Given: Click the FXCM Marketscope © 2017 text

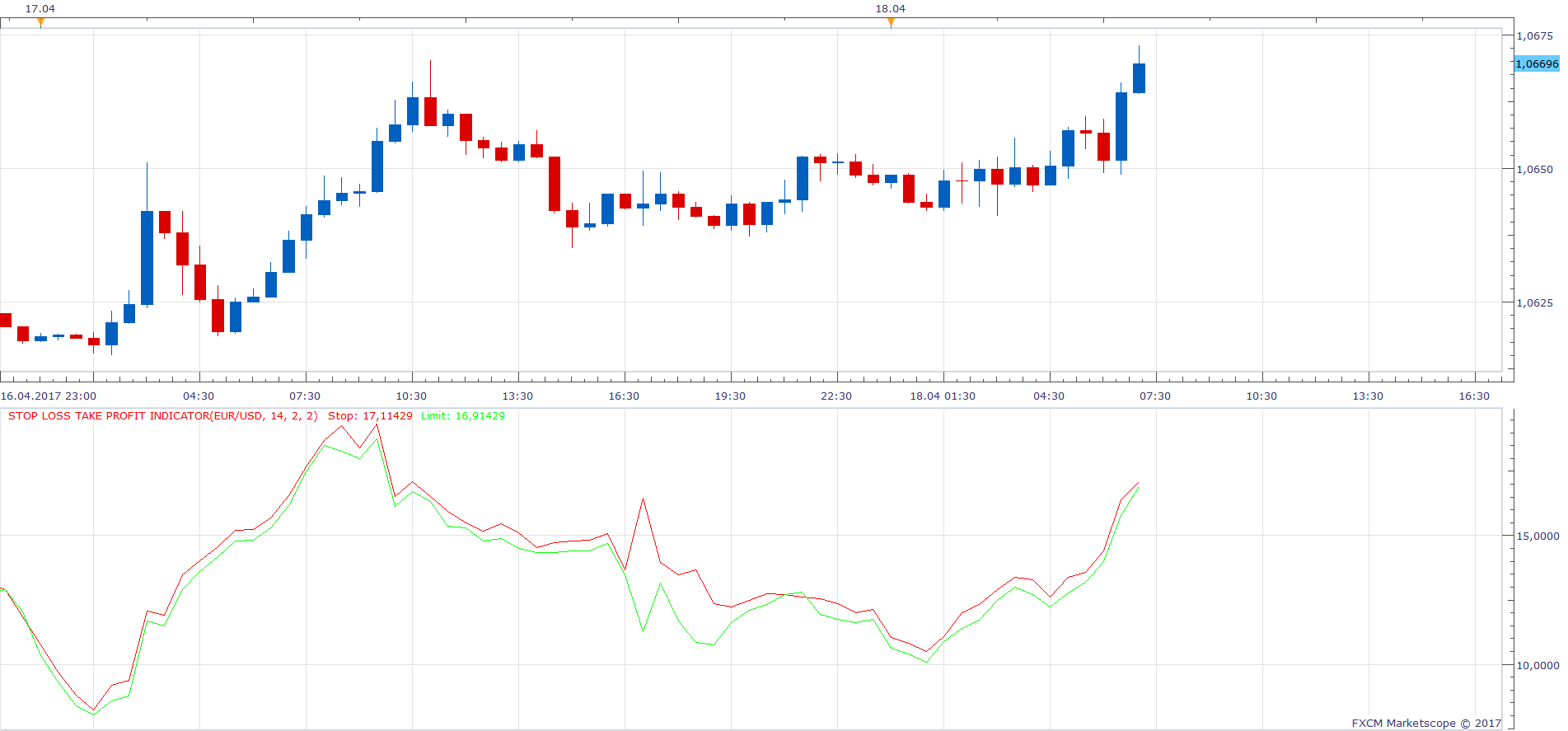Looking at the screenshot, I should 1426,724.
